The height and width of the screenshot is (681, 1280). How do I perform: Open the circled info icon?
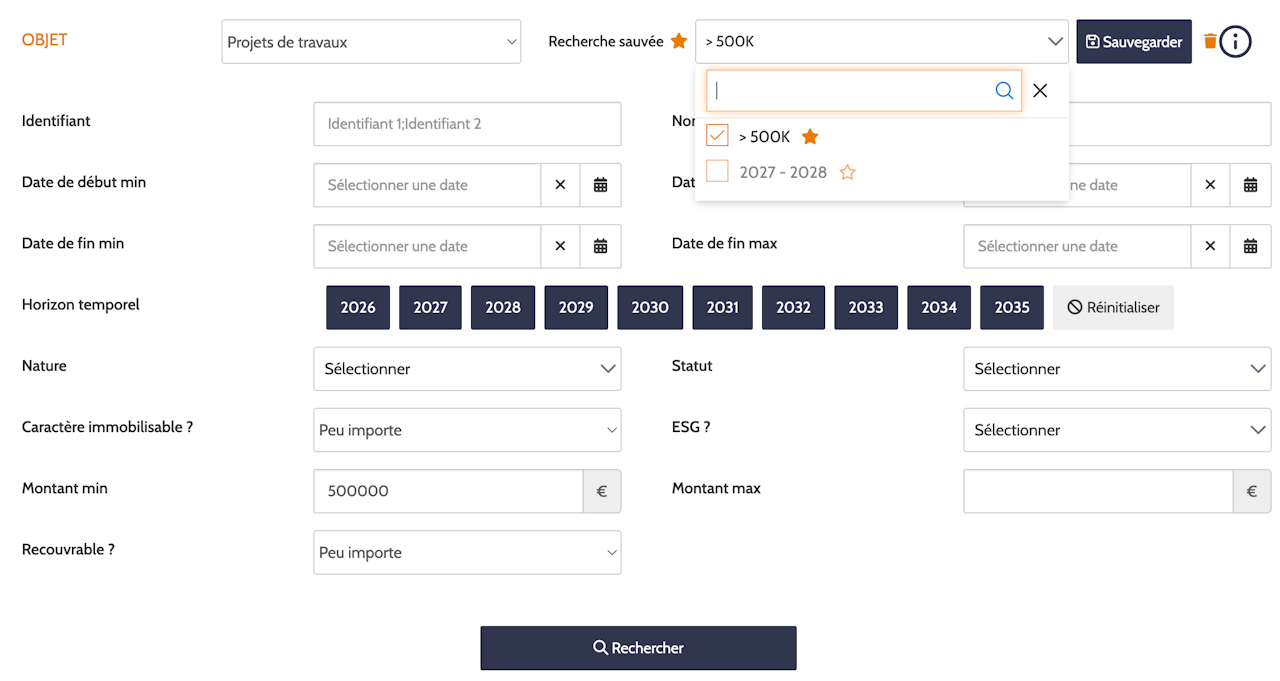tap(1236, 41)
